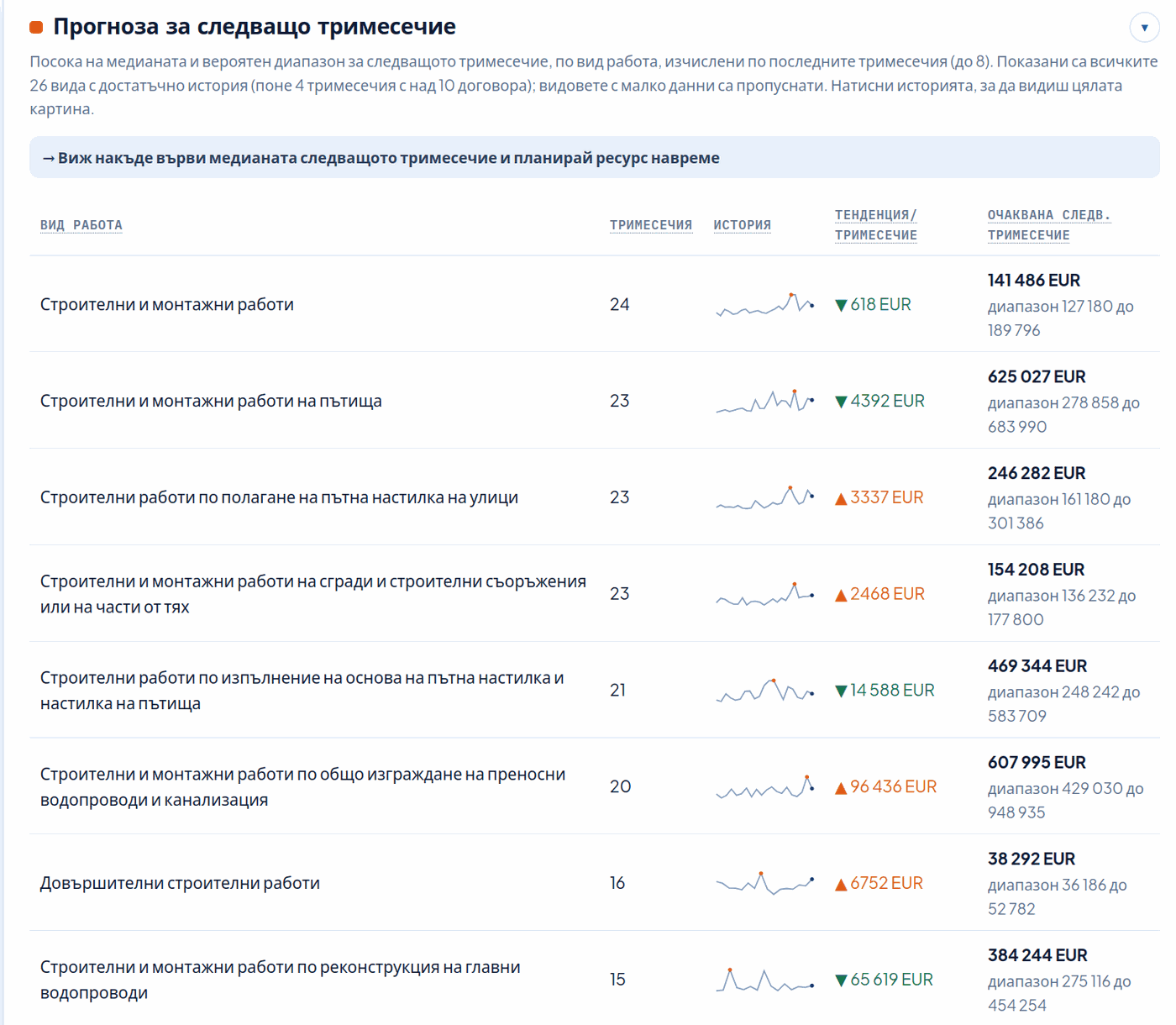This screenshot has height=1025, width=1176.
Task: Open sparkline for реконструкция на главни водопроводи
Action: click(x=764, y=980)
